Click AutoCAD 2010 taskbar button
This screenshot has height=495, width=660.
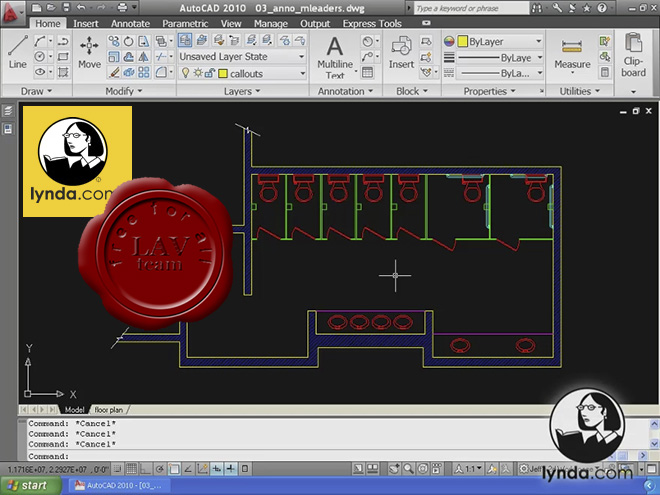pyautogui.click(x=119, y=486)
